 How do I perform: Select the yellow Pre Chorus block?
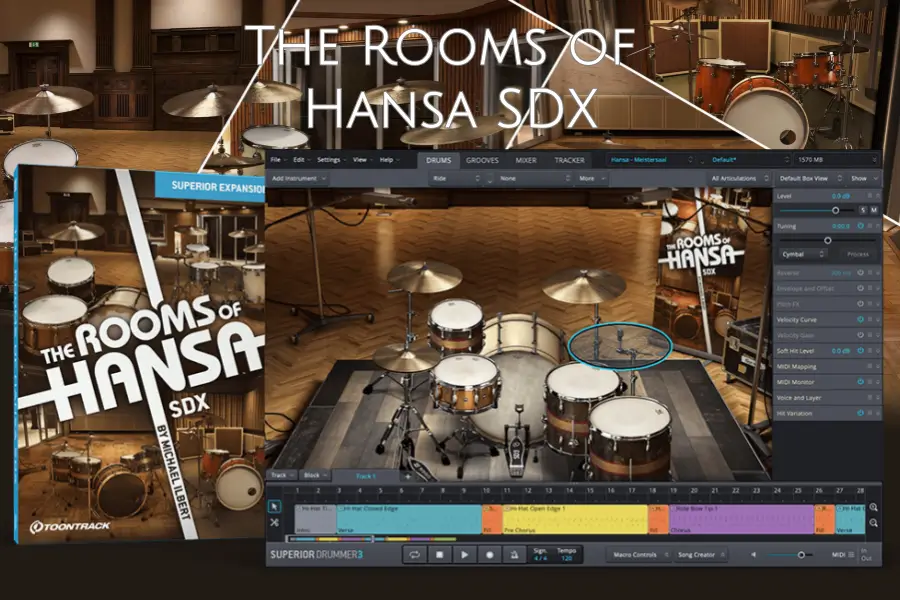coord(575,519)
